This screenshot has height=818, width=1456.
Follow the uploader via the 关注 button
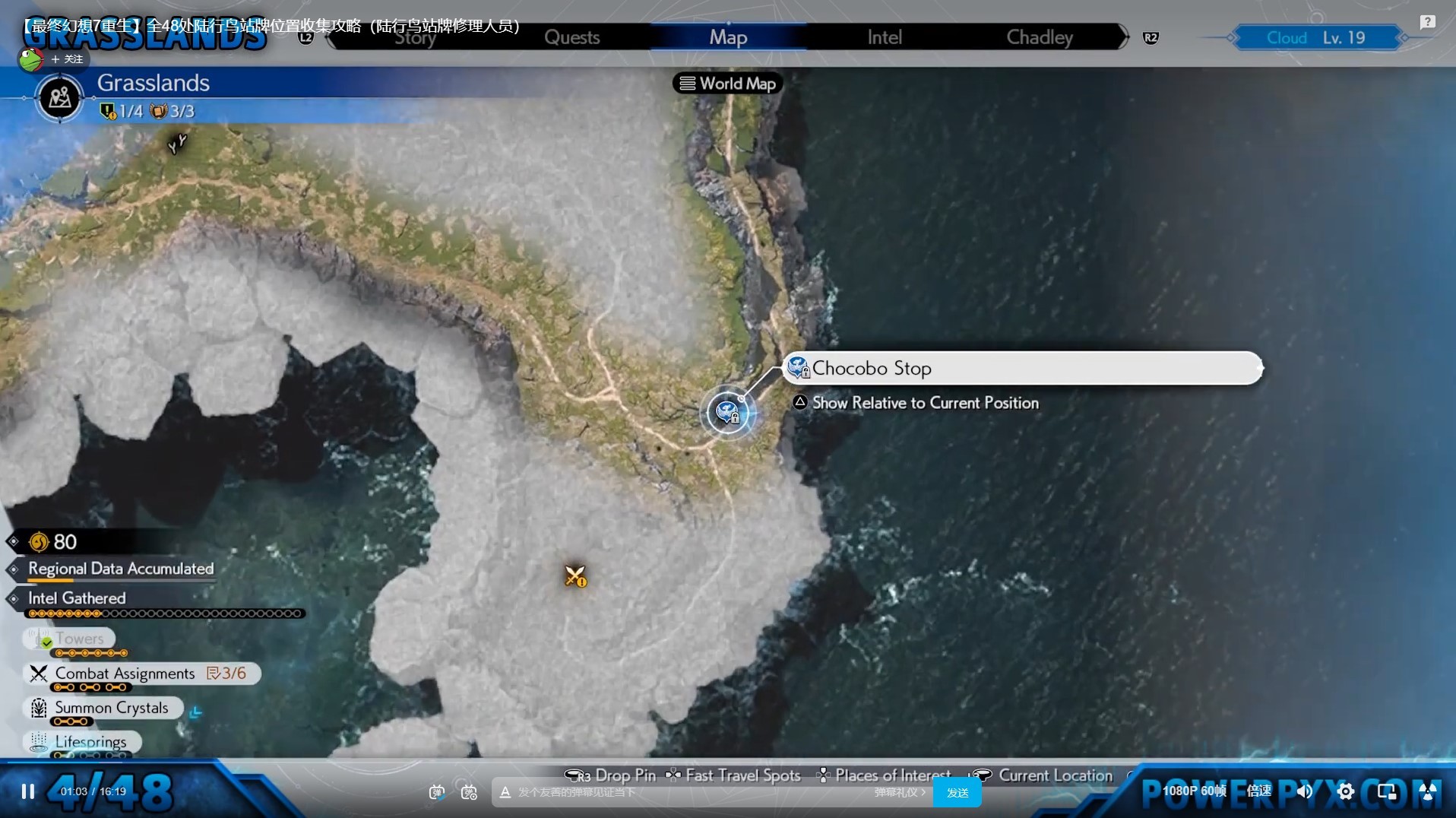pyautogui.click(x=68, y=59)
